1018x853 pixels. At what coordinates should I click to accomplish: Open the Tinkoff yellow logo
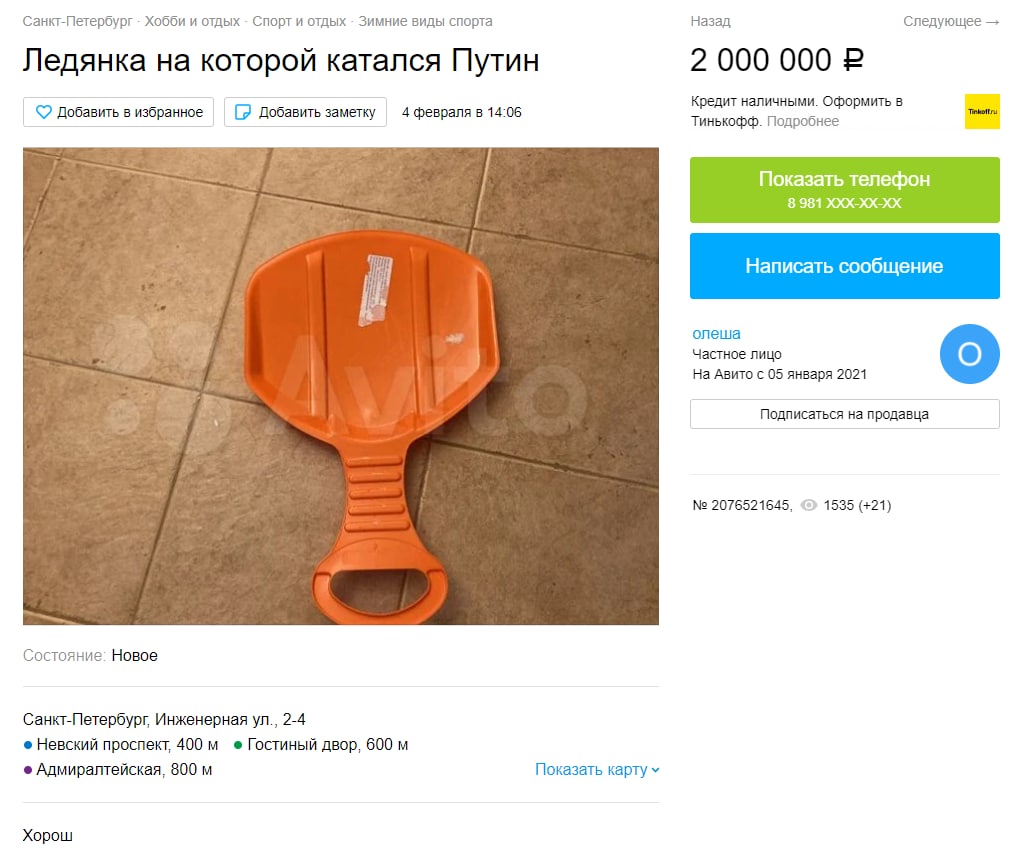982,111
